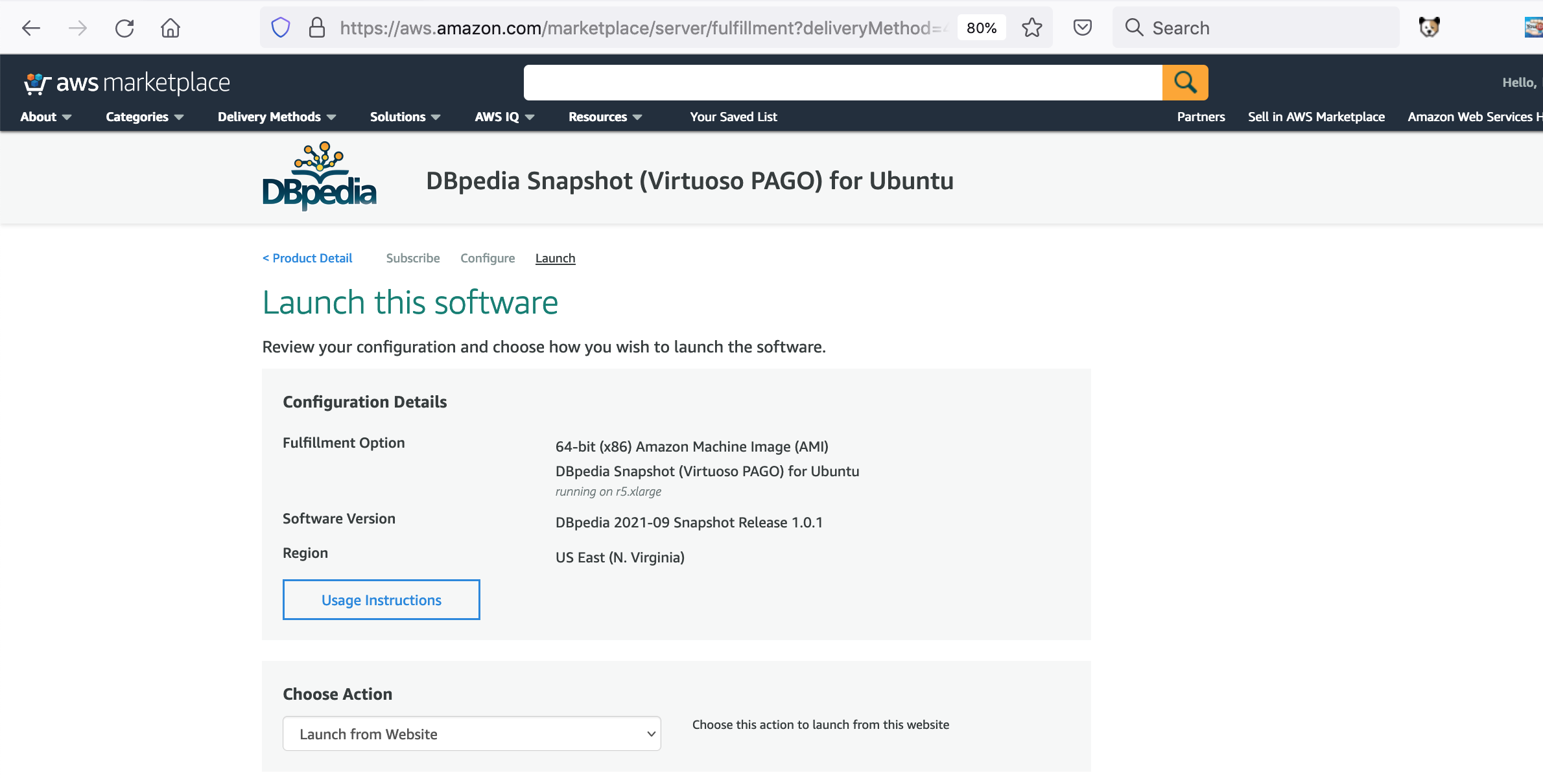The image size is (1543, 784).
Task: Click the AWS Marketplace logo
Action: tap(127, 83)
